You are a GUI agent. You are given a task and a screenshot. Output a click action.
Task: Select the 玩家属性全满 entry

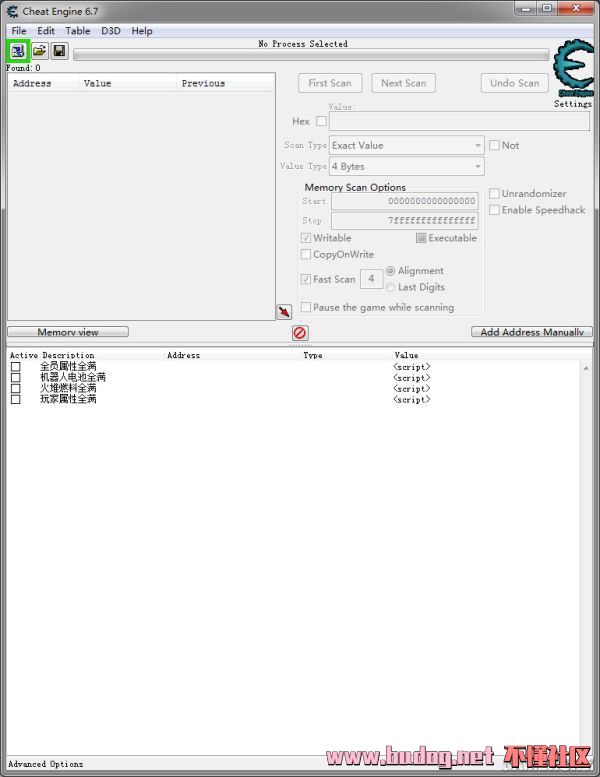point(68,399)
